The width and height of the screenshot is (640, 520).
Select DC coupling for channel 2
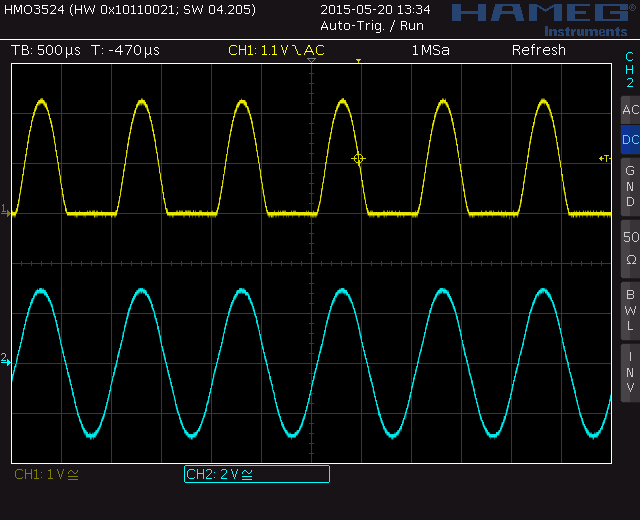630,140
